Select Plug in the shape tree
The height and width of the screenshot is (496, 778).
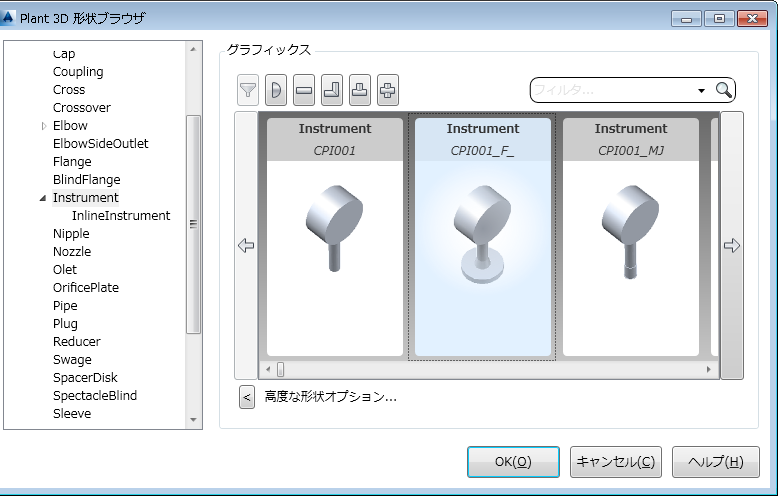(x=65, y=323)
